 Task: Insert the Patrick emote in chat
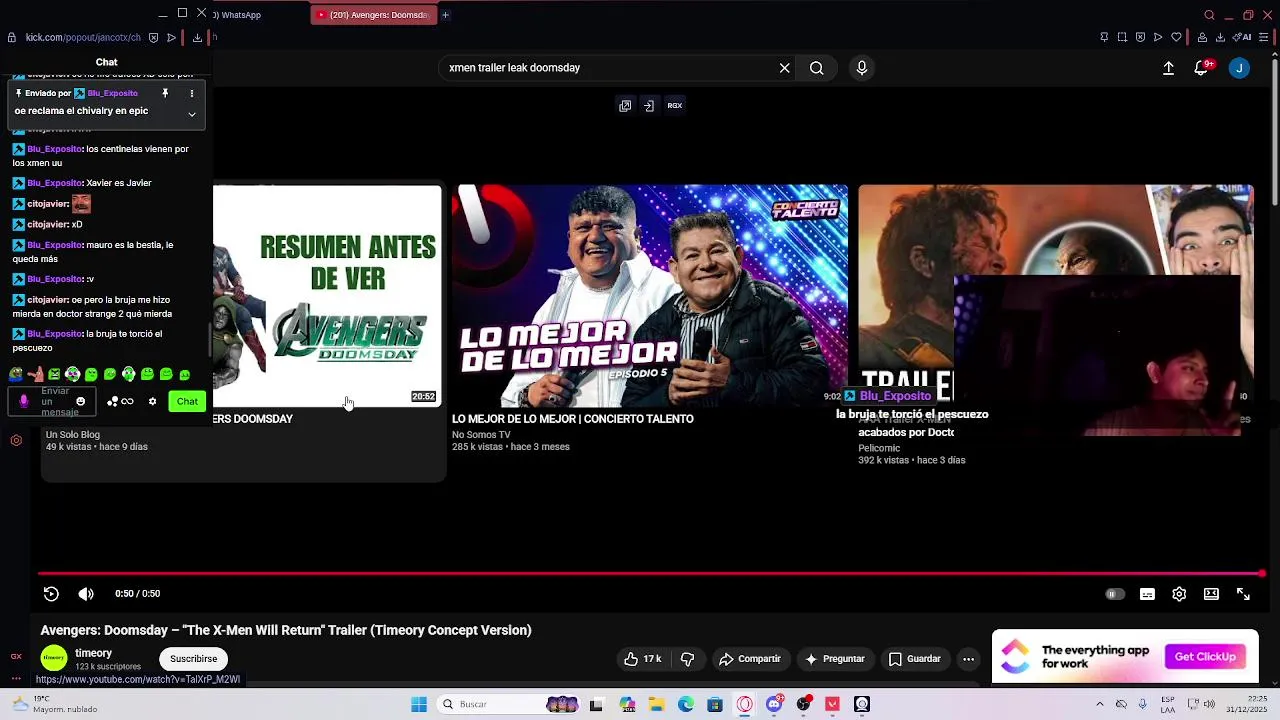(35, 374)
